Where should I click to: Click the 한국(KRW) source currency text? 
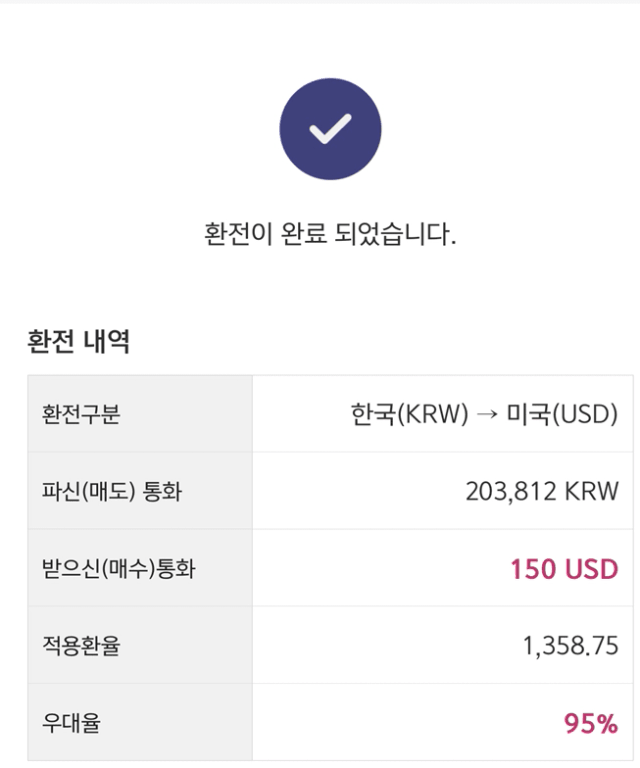tap(409, 414)
